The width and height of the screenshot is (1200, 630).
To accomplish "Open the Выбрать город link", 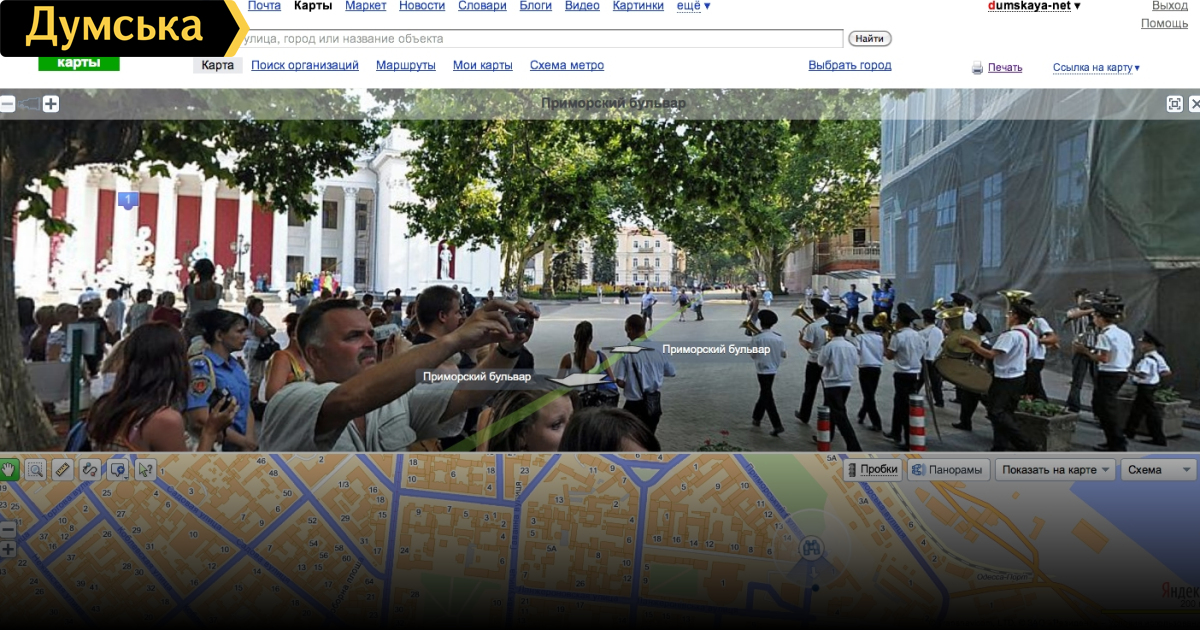I will [849, 66].
